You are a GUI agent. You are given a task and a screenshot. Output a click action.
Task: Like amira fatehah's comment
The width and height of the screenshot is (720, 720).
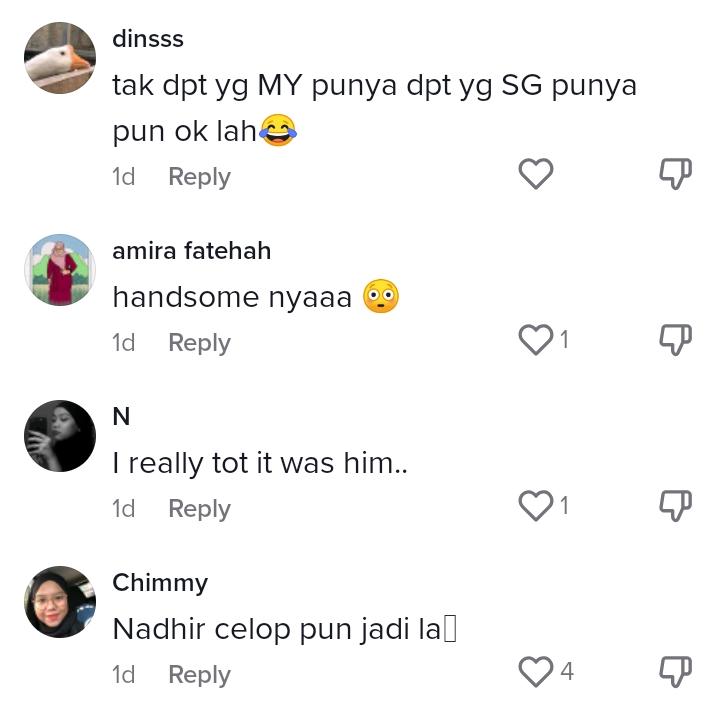click(x=536, y=341)
